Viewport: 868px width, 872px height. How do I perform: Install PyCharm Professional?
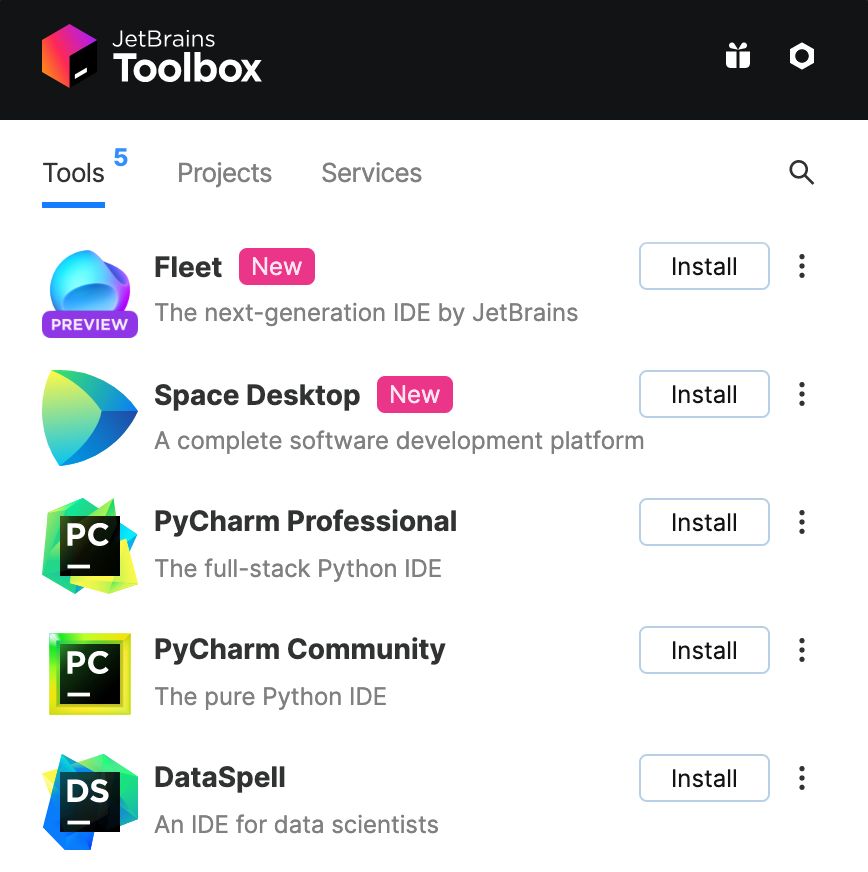704,522
